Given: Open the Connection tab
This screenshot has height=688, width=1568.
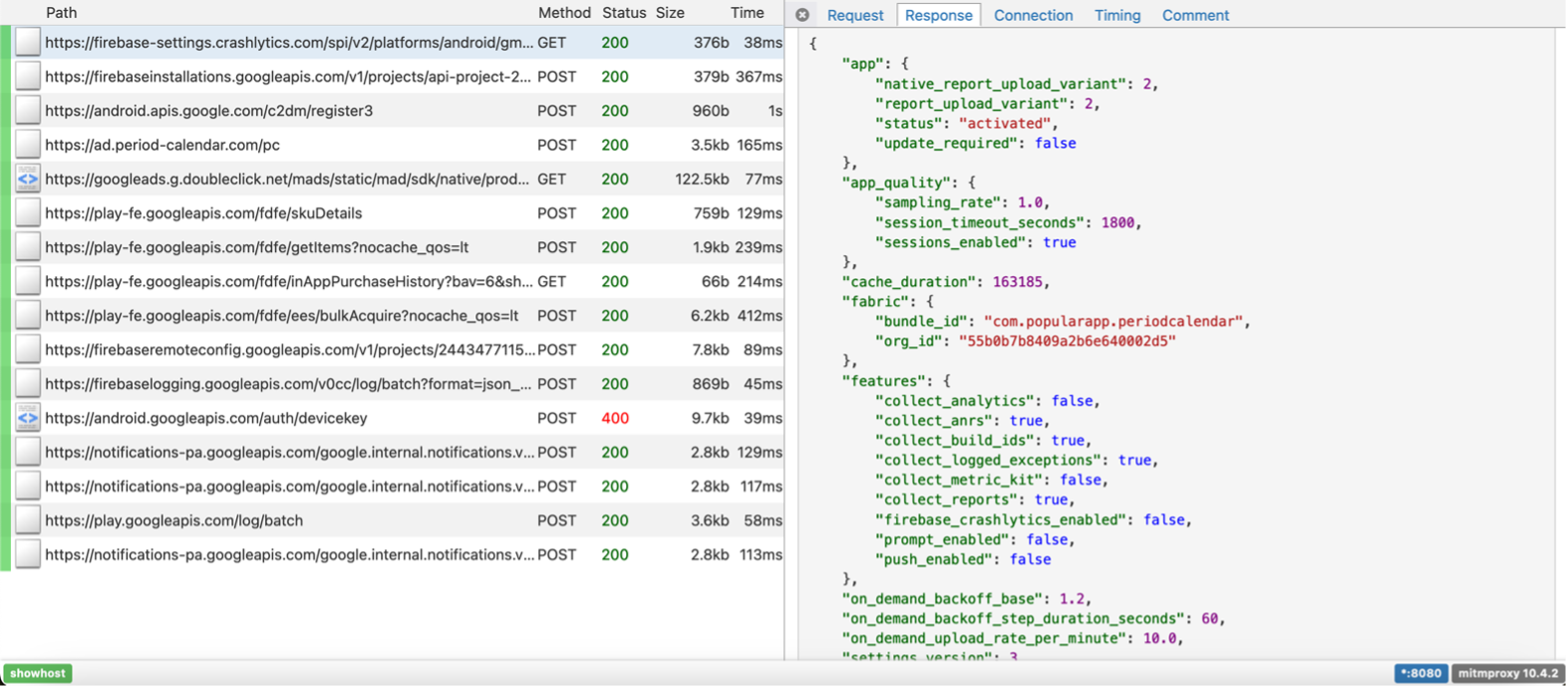Looking at the screenshot, I should 1033,15.
